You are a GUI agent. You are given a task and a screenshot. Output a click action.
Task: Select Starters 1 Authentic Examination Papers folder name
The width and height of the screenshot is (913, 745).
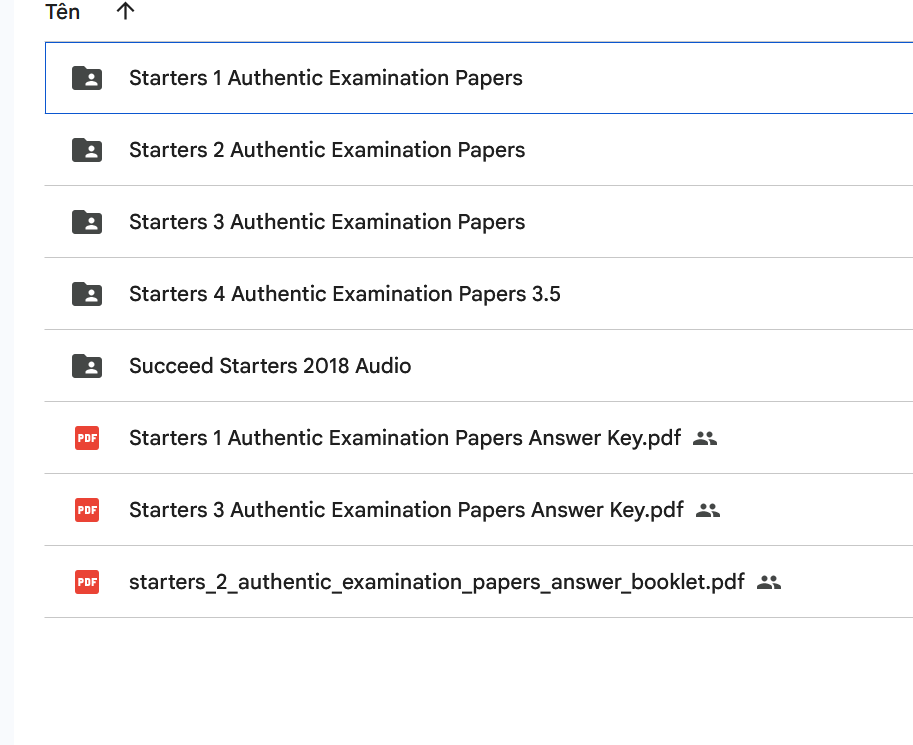325,78
